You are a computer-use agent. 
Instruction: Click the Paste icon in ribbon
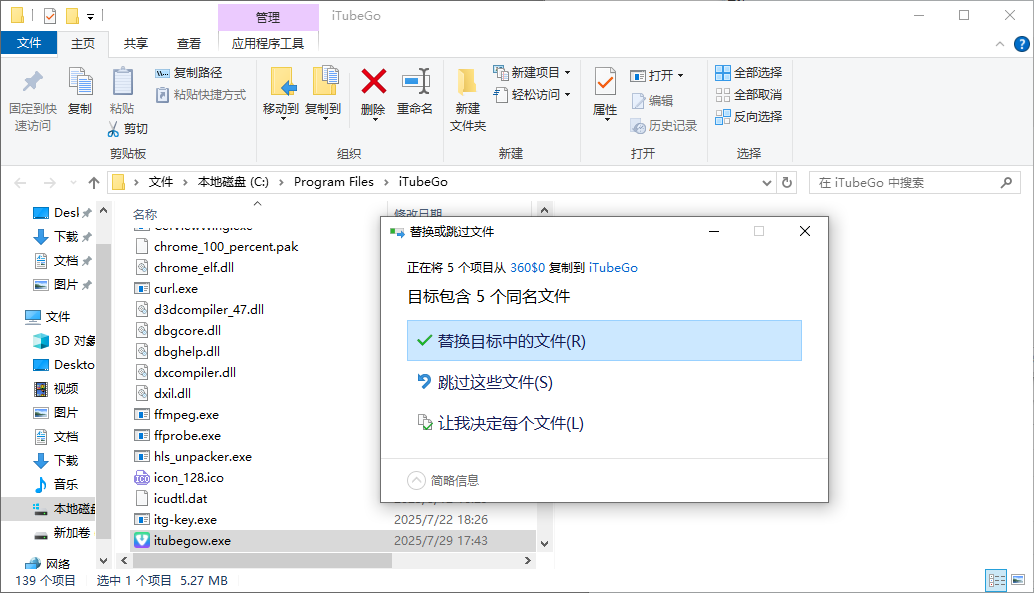coord(122,82)
